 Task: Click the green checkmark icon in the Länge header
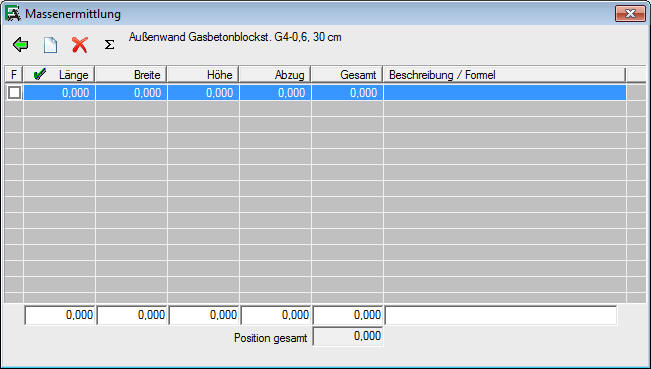click(40, 75)
